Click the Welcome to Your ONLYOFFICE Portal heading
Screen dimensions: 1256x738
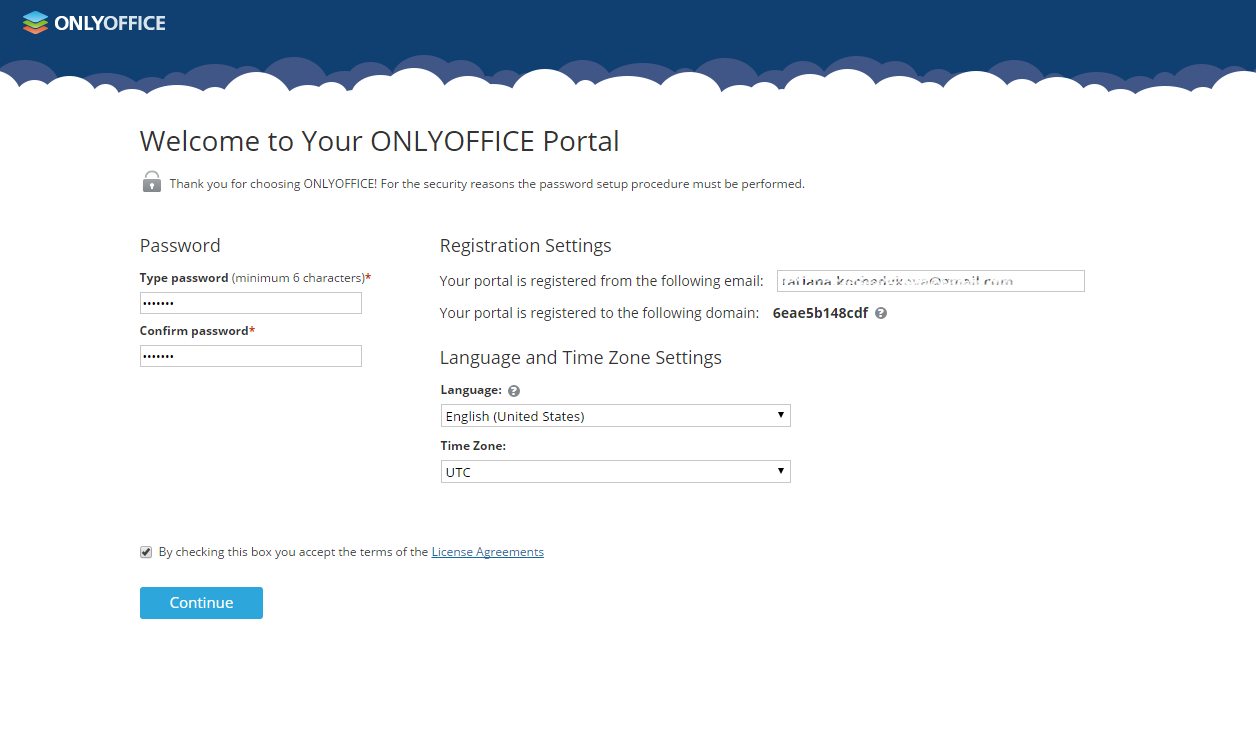click(x=380, y=141)
